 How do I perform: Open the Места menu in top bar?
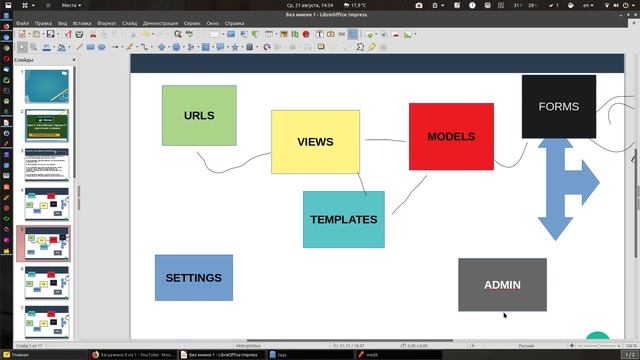point(71,5)
